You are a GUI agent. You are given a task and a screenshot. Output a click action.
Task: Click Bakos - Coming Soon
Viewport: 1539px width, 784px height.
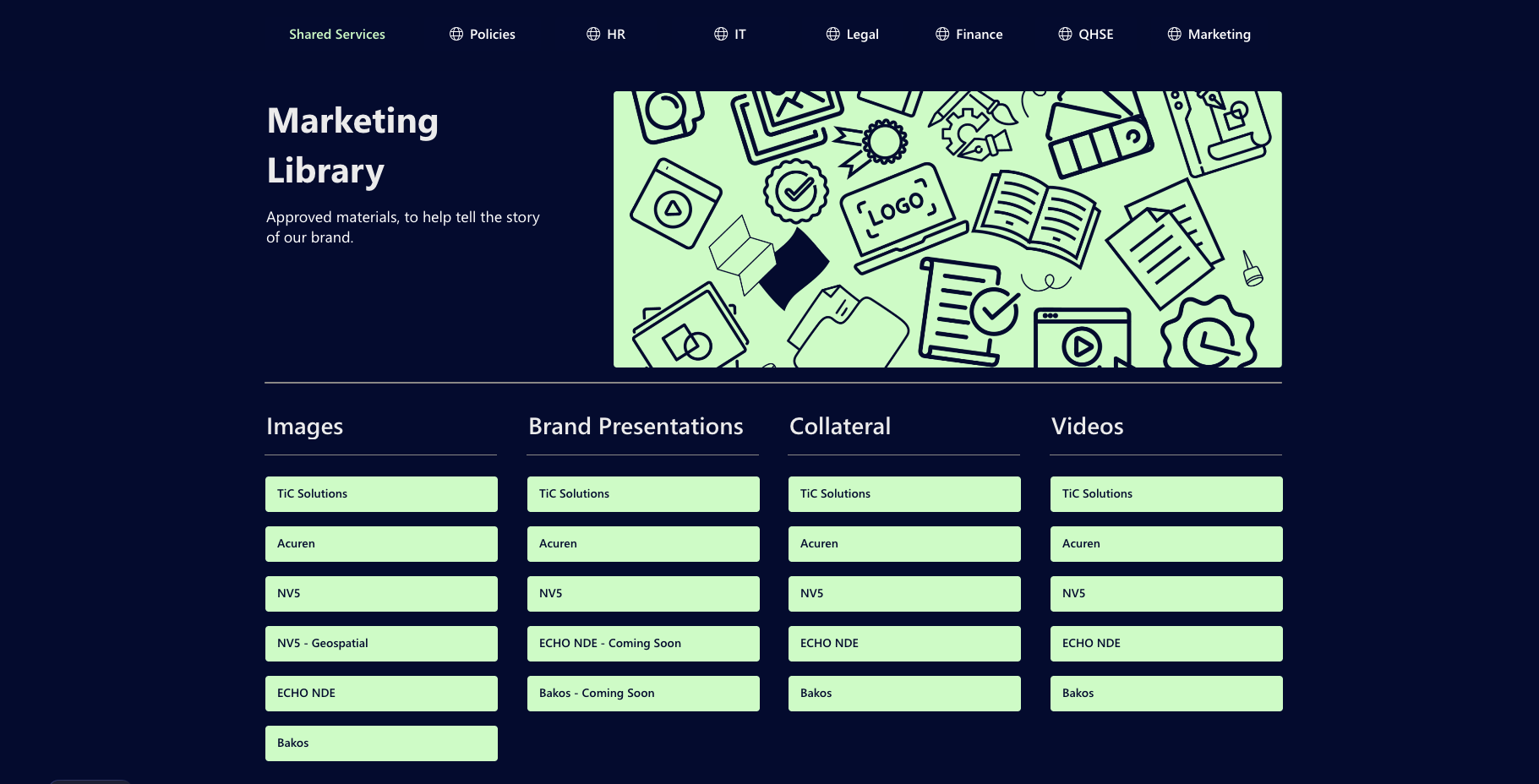[x=643, y=694]
